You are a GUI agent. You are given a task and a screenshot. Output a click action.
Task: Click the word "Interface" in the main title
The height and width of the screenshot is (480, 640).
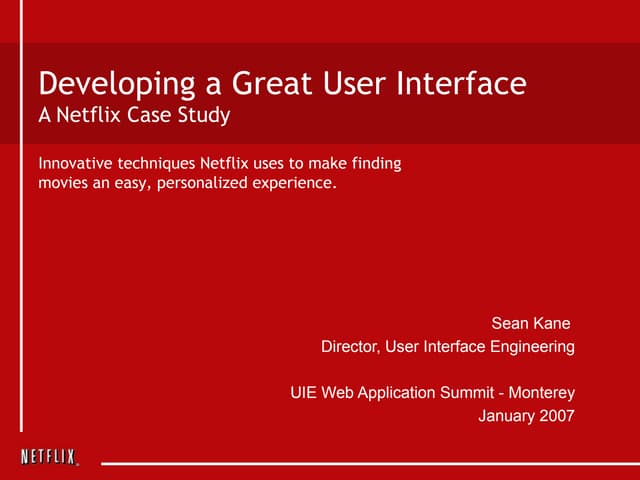pyautogui.click(x=469, y=84)
